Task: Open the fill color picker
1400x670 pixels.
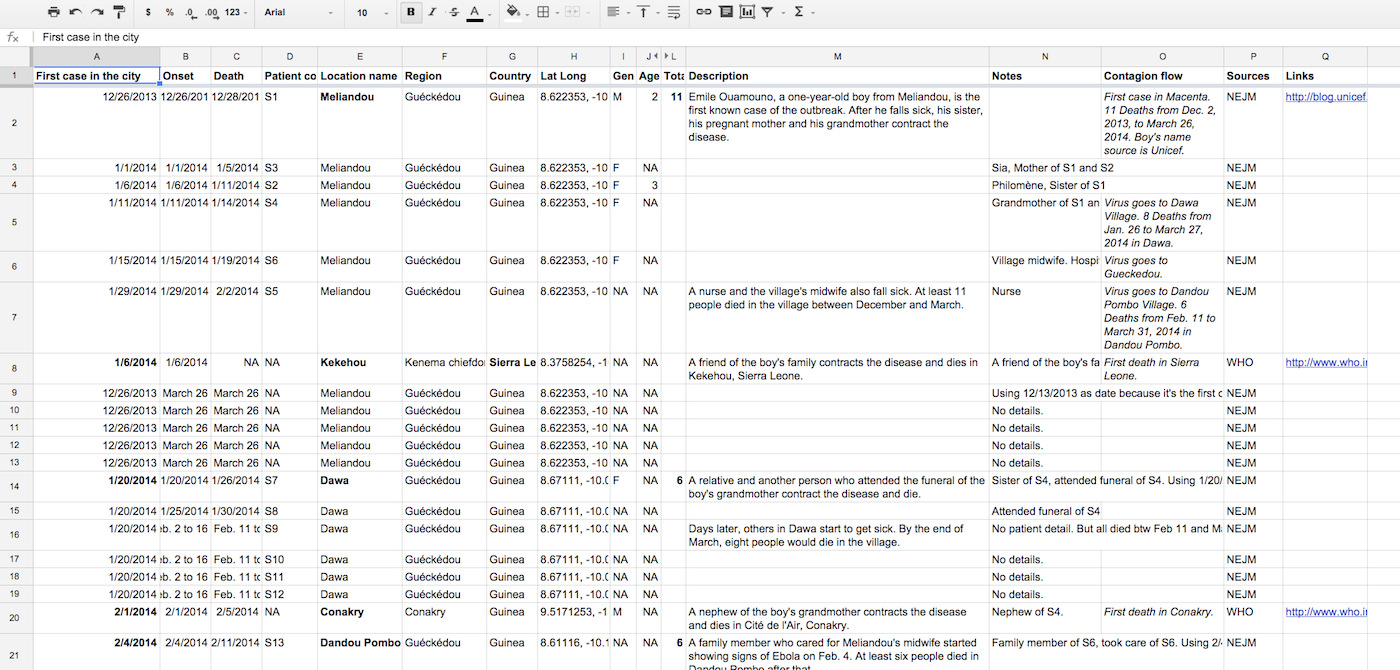Action: click(514, 12)
